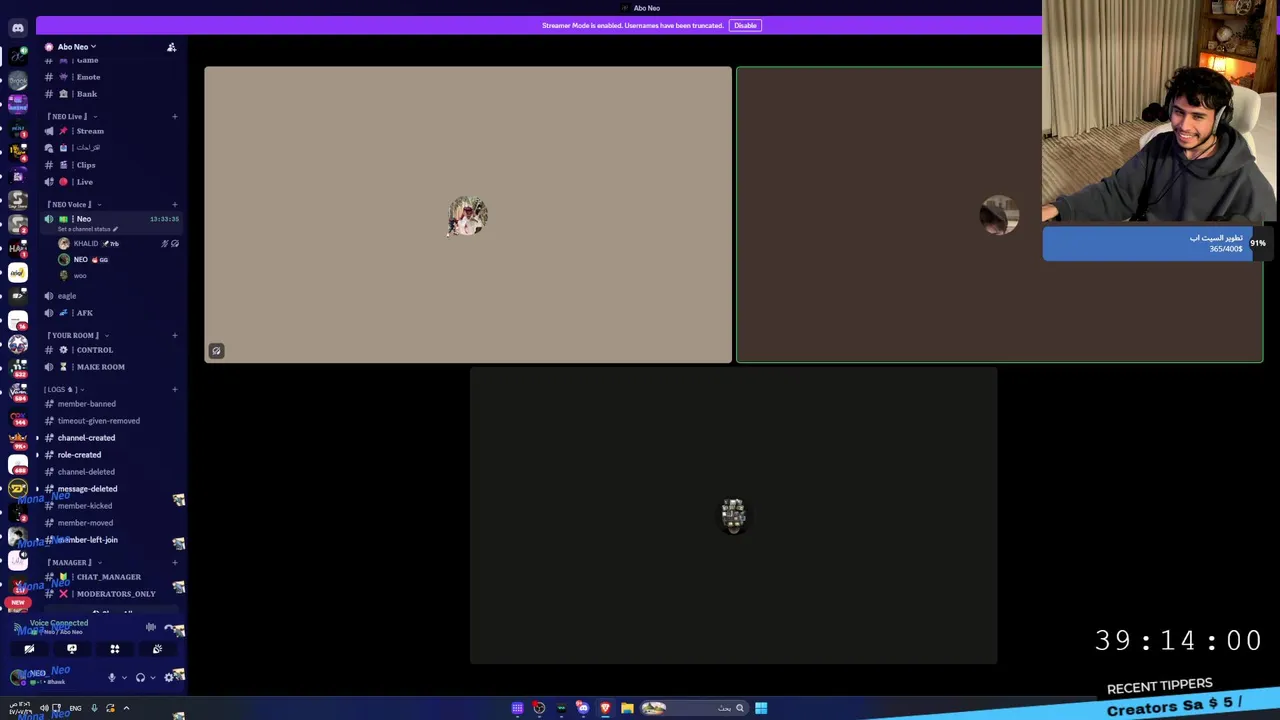Viewport: 1280px width, 720px height.
Task: Open Brave browser from taskbar
Action: coord(605,708)
